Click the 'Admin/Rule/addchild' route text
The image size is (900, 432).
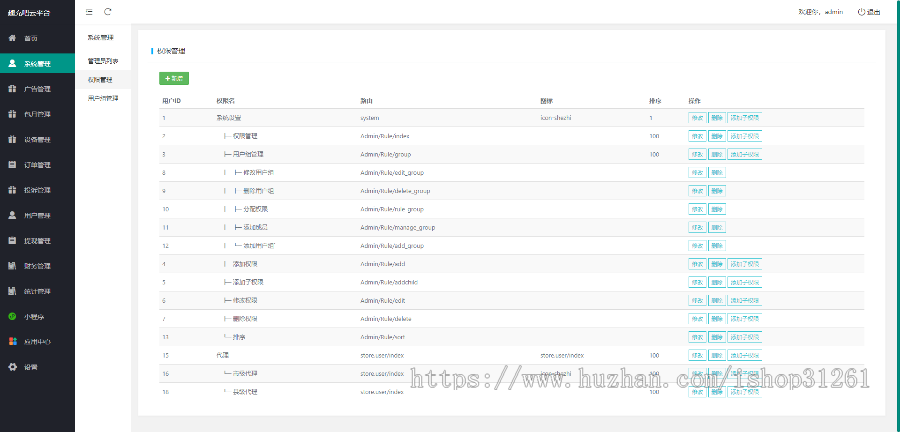387,282
